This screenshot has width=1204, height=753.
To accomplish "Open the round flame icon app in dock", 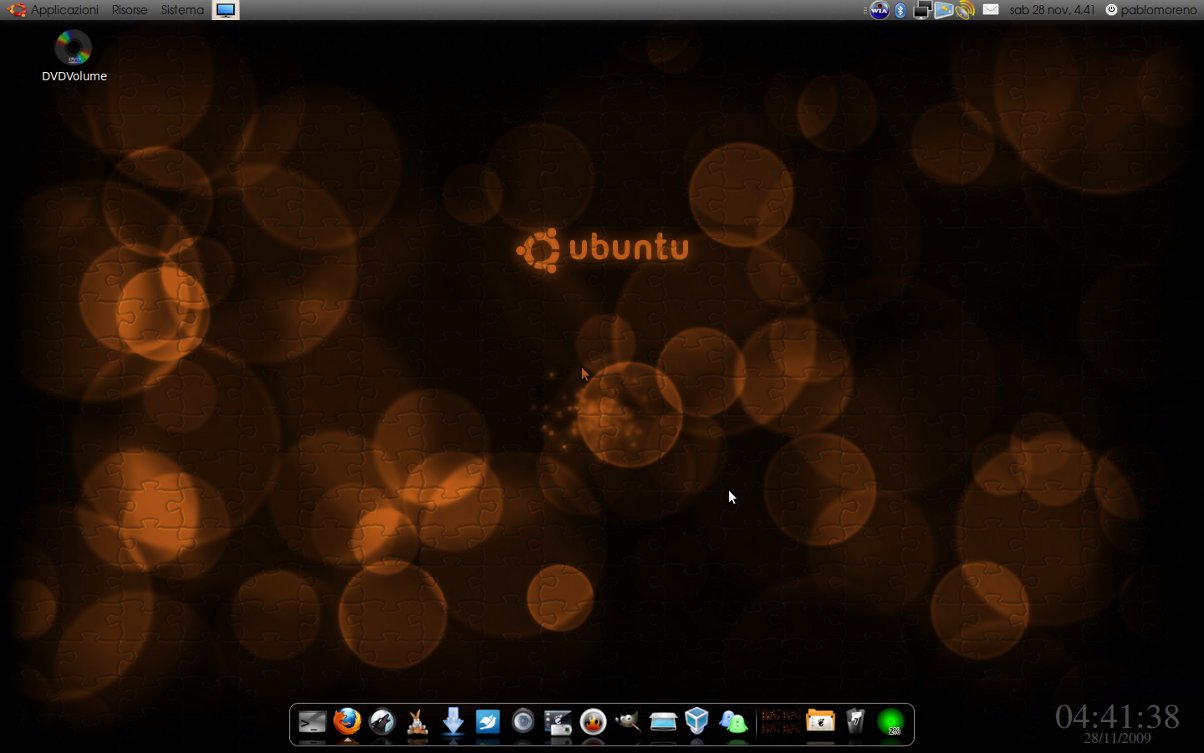I will click(x=593, y=722).
